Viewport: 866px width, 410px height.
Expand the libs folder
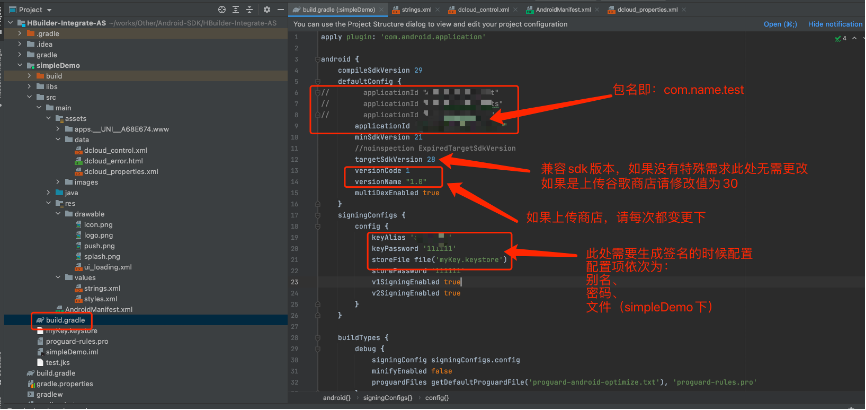coord(29,87)
